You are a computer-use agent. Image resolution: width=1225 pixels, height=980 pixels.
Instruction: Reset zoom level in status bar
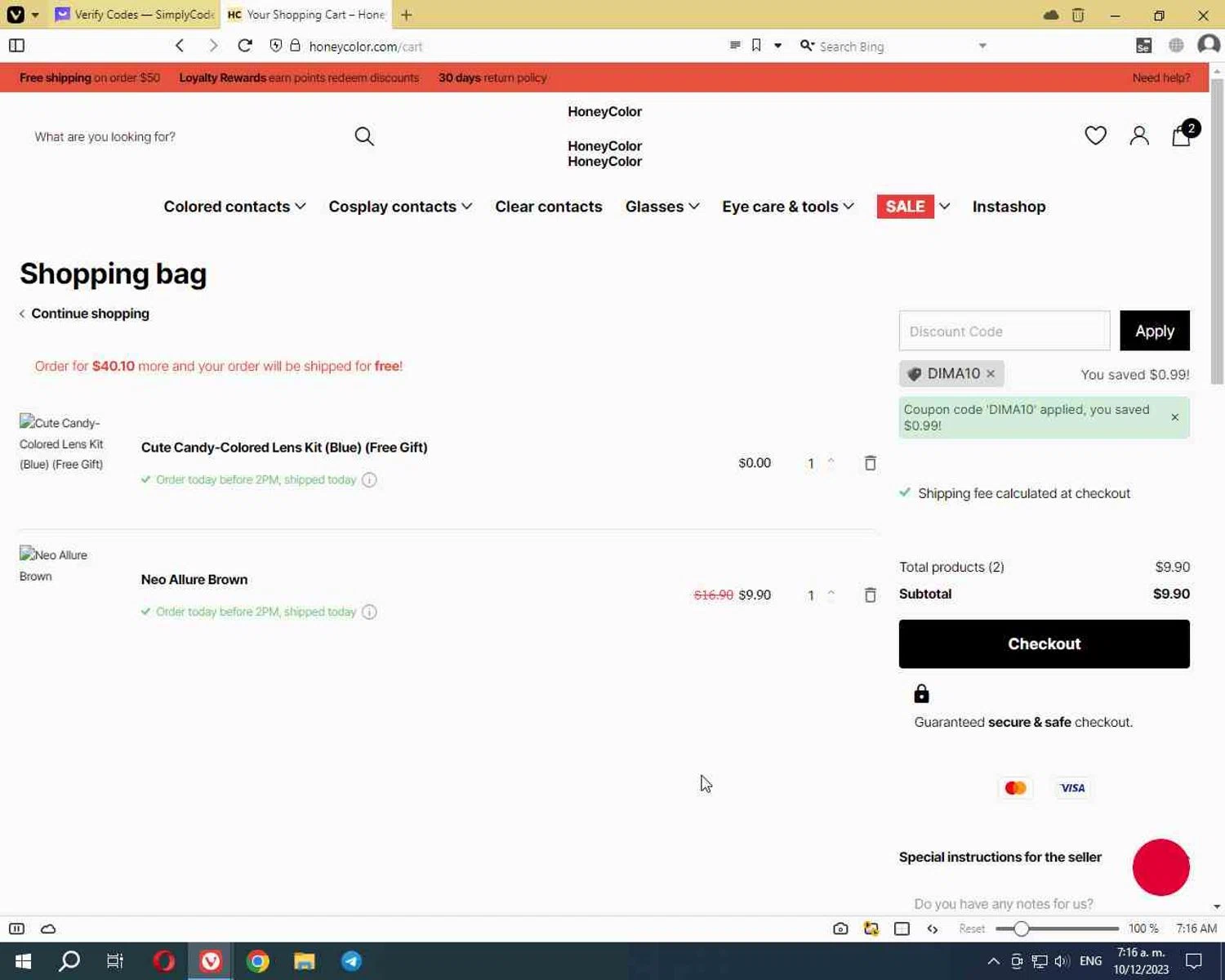972,929
